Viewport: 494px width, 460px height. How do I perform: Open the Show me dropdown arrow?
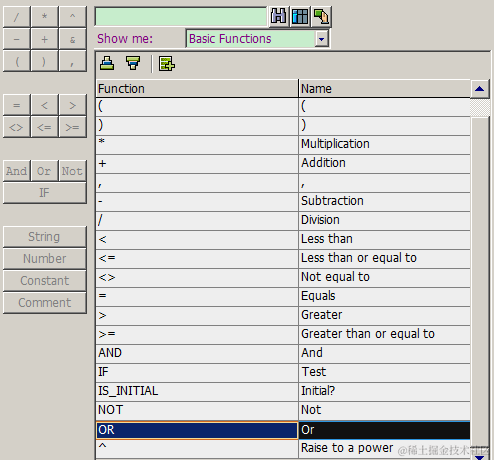[321, 39]
